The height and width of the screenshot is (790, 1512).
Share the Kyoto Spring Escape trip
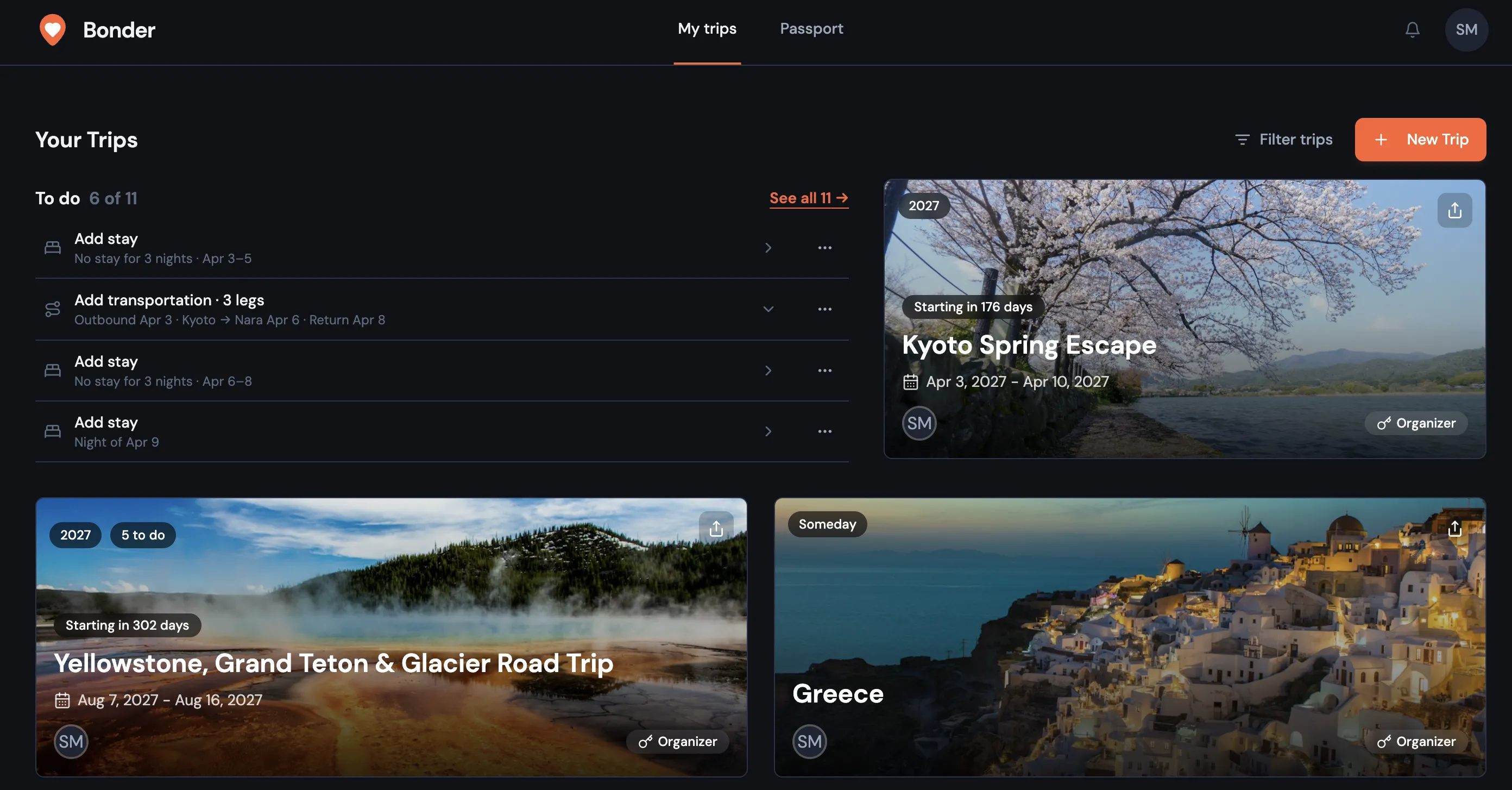tap(1454, 210)
